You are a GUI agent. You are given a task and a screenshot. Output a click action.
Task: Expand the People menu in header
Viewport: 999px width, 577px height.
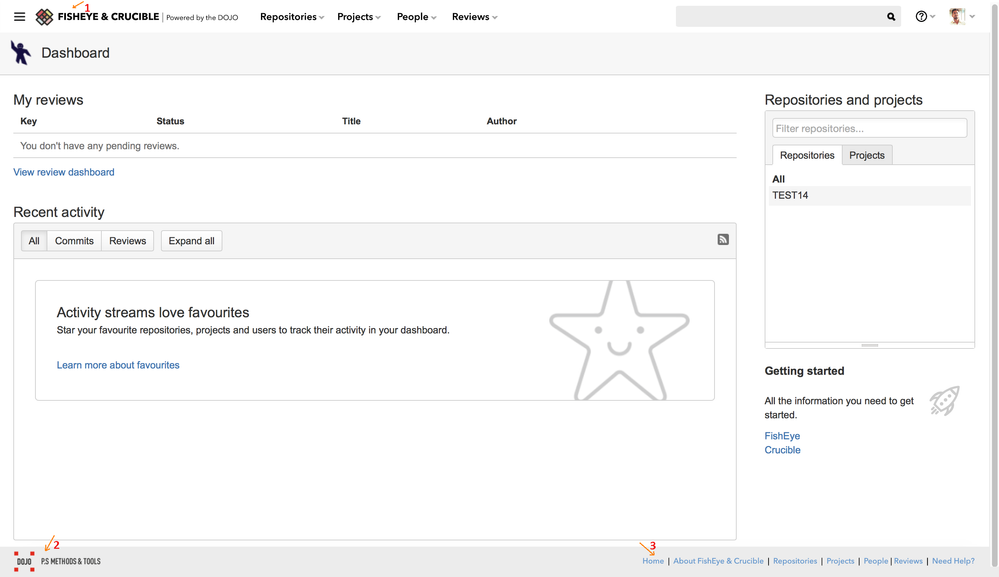click(x=416, y=17)
